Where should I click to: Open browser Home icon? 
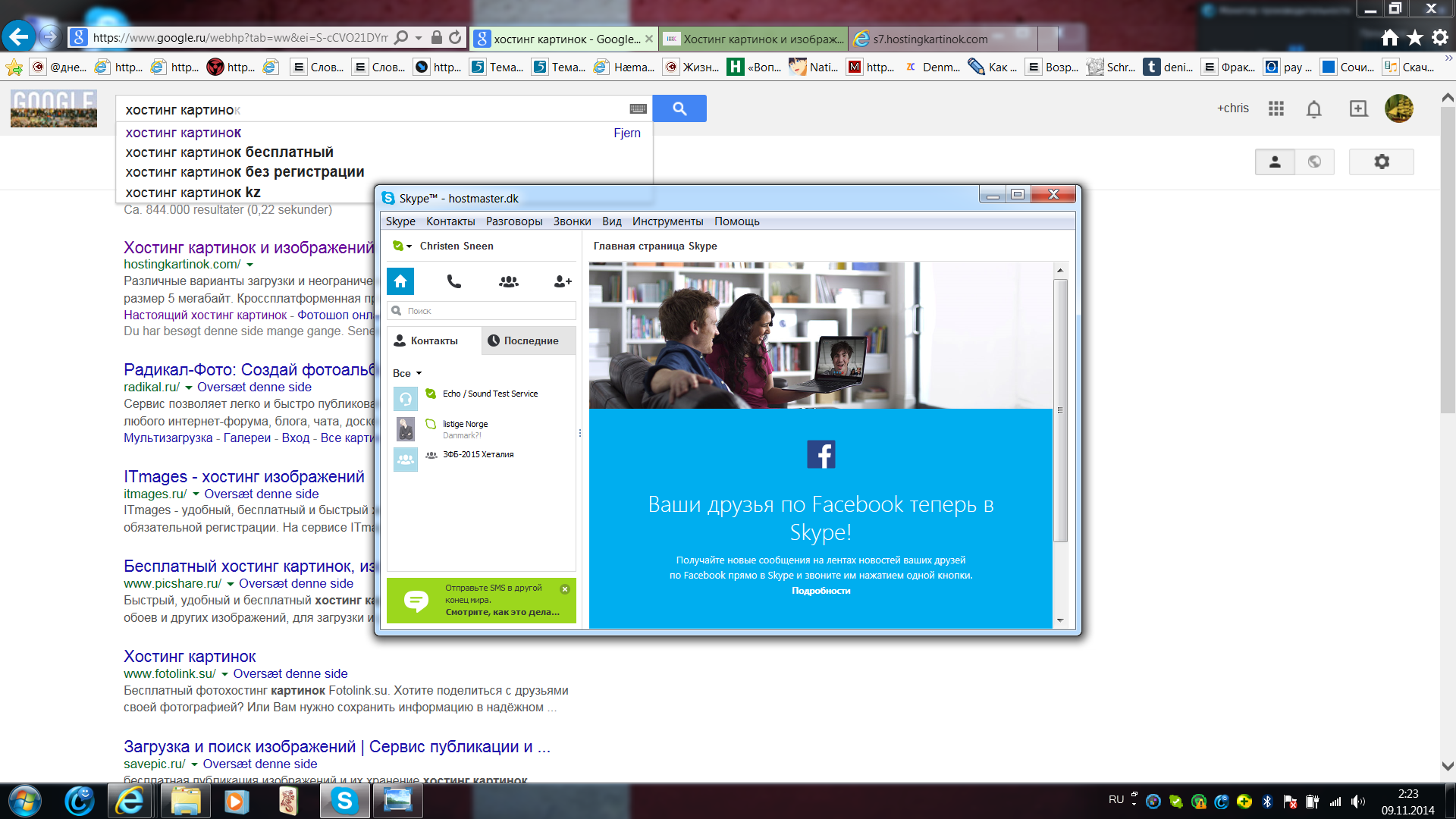[1390, 38]
